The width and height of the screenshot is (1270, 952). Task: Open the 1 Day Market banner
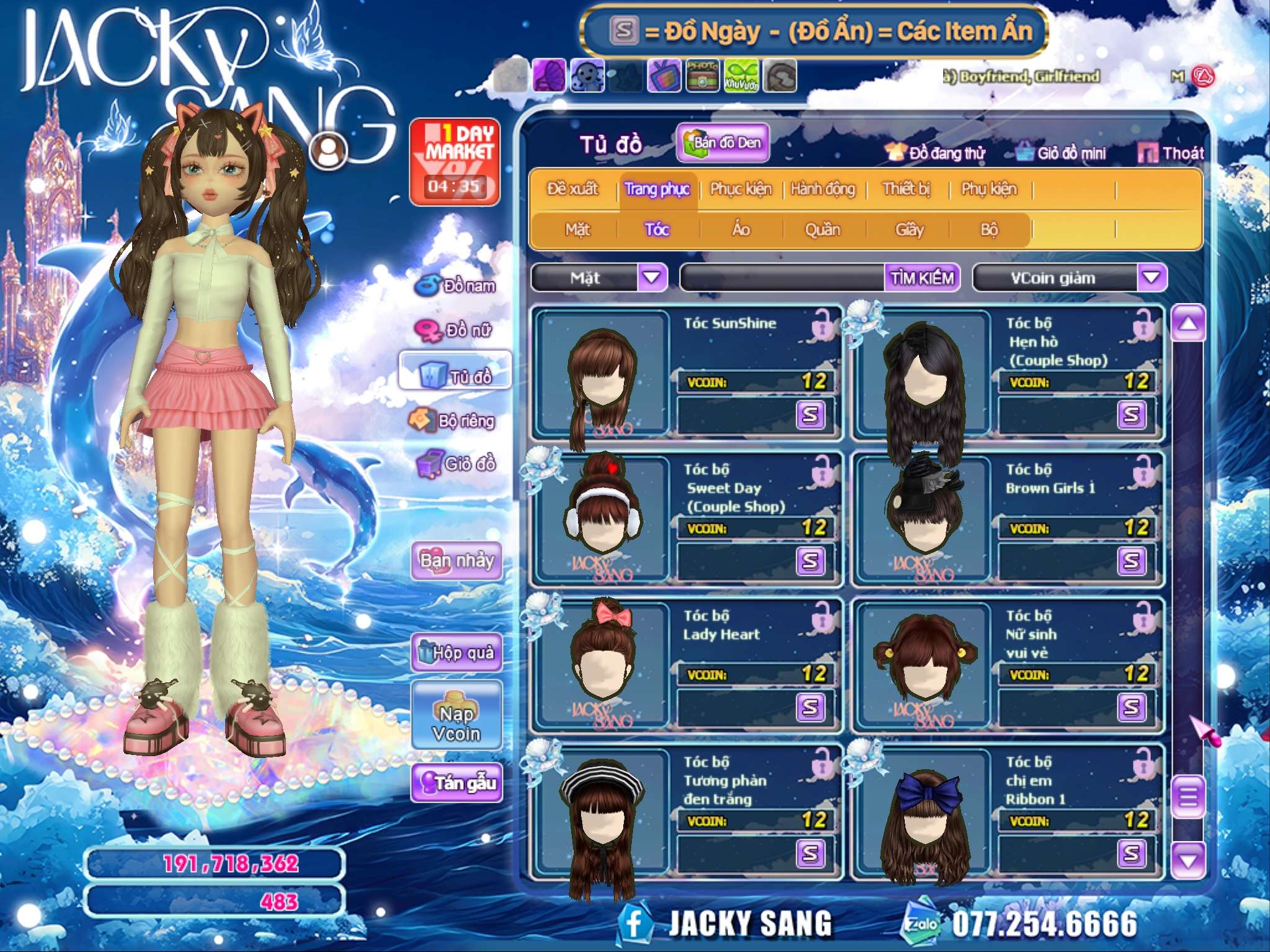click(x=455, y=162)
